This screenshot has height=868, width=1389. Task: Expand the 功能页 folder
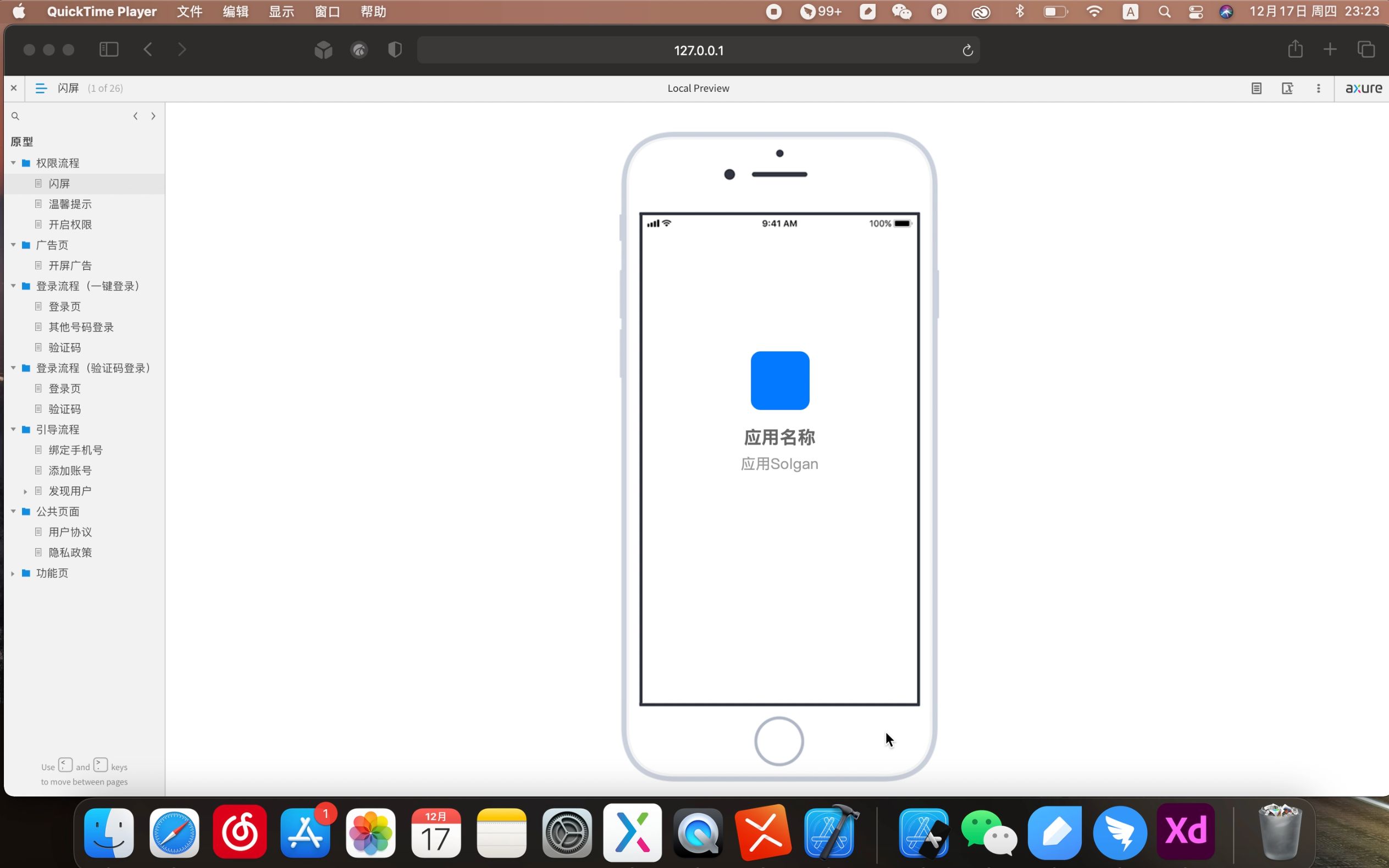point(13,573)
